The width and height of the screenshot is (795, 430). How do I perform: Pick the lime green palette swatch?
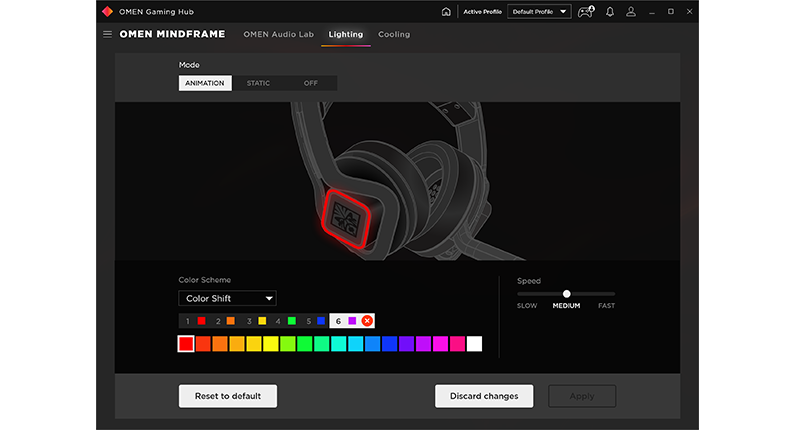coord(288,344)
